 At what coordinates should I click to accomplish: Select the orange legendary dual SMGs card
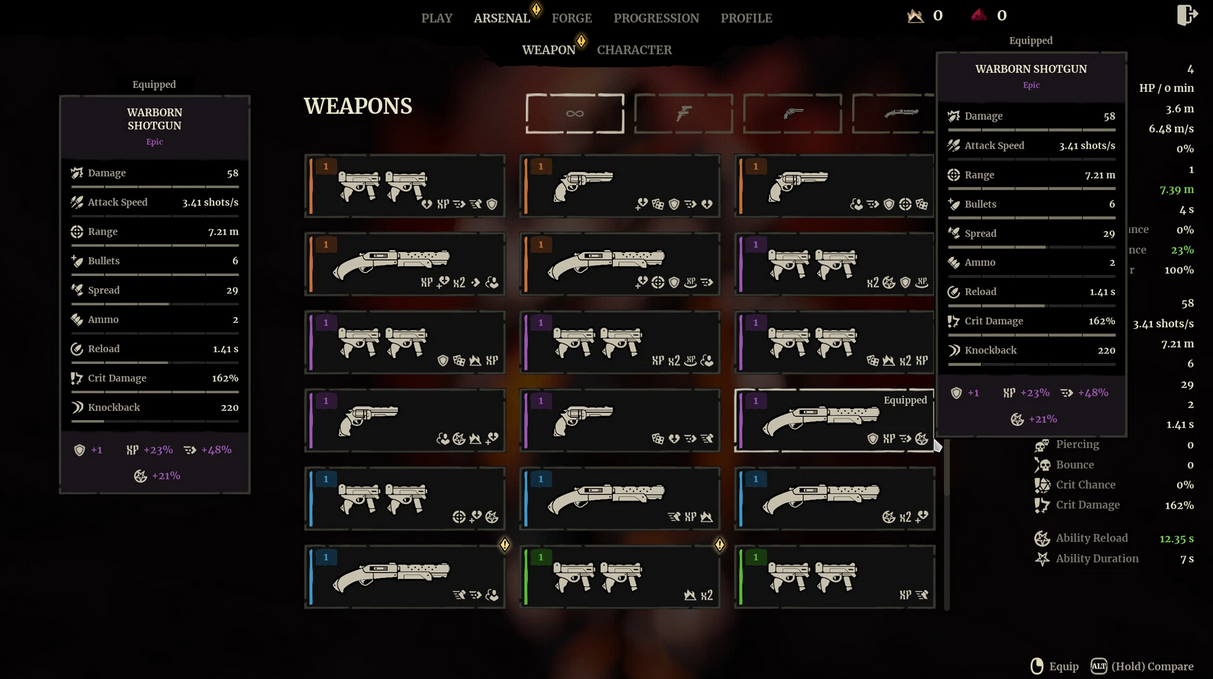(405, 186)
